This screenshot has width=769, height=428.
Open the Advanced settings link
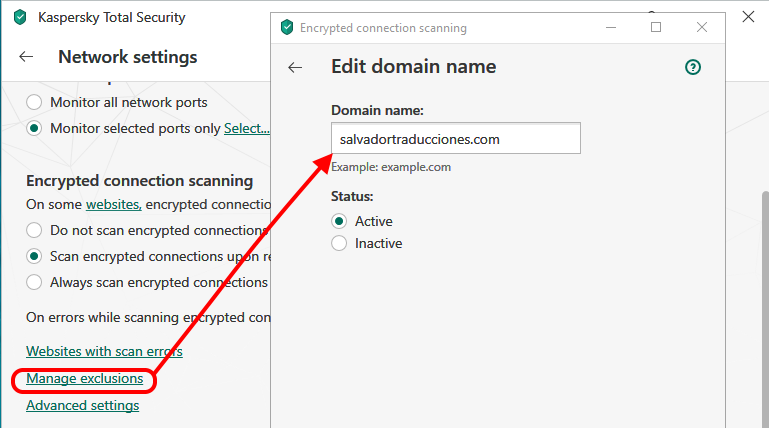(x=82, y=405)
